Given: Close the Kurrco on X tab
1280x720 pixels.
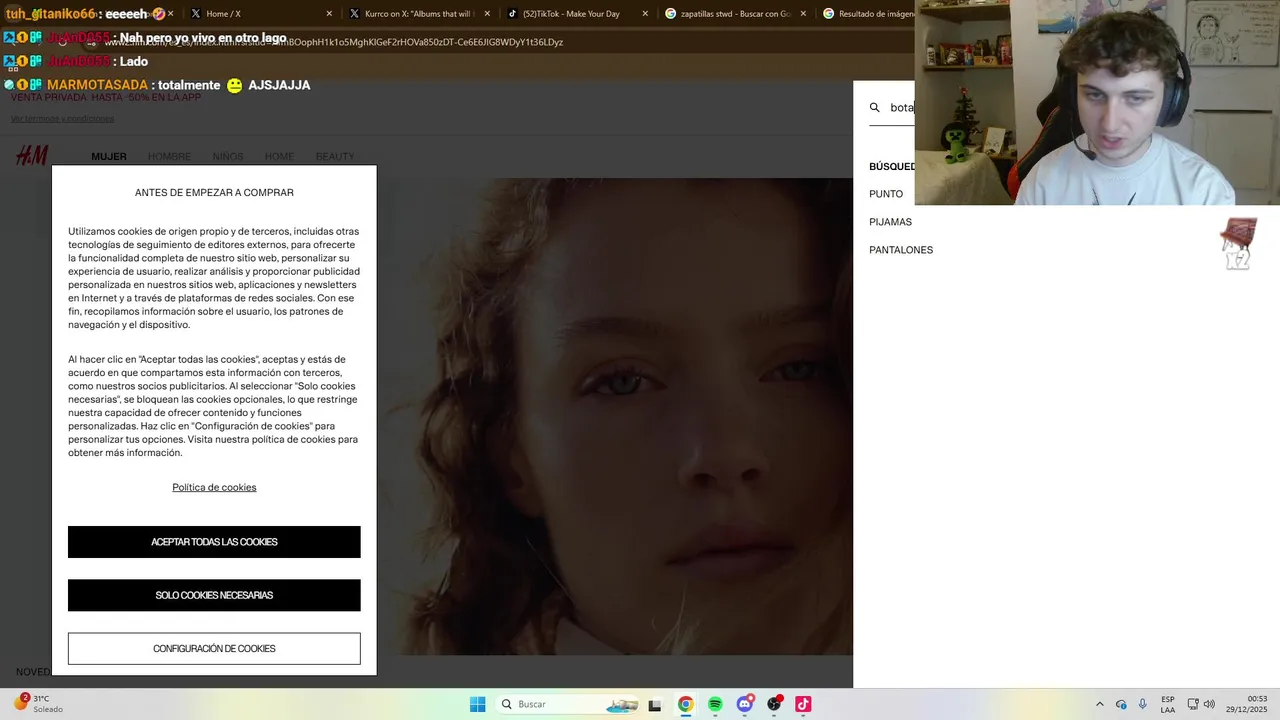Looking at the screenshot, I should [x=487, y=14].
